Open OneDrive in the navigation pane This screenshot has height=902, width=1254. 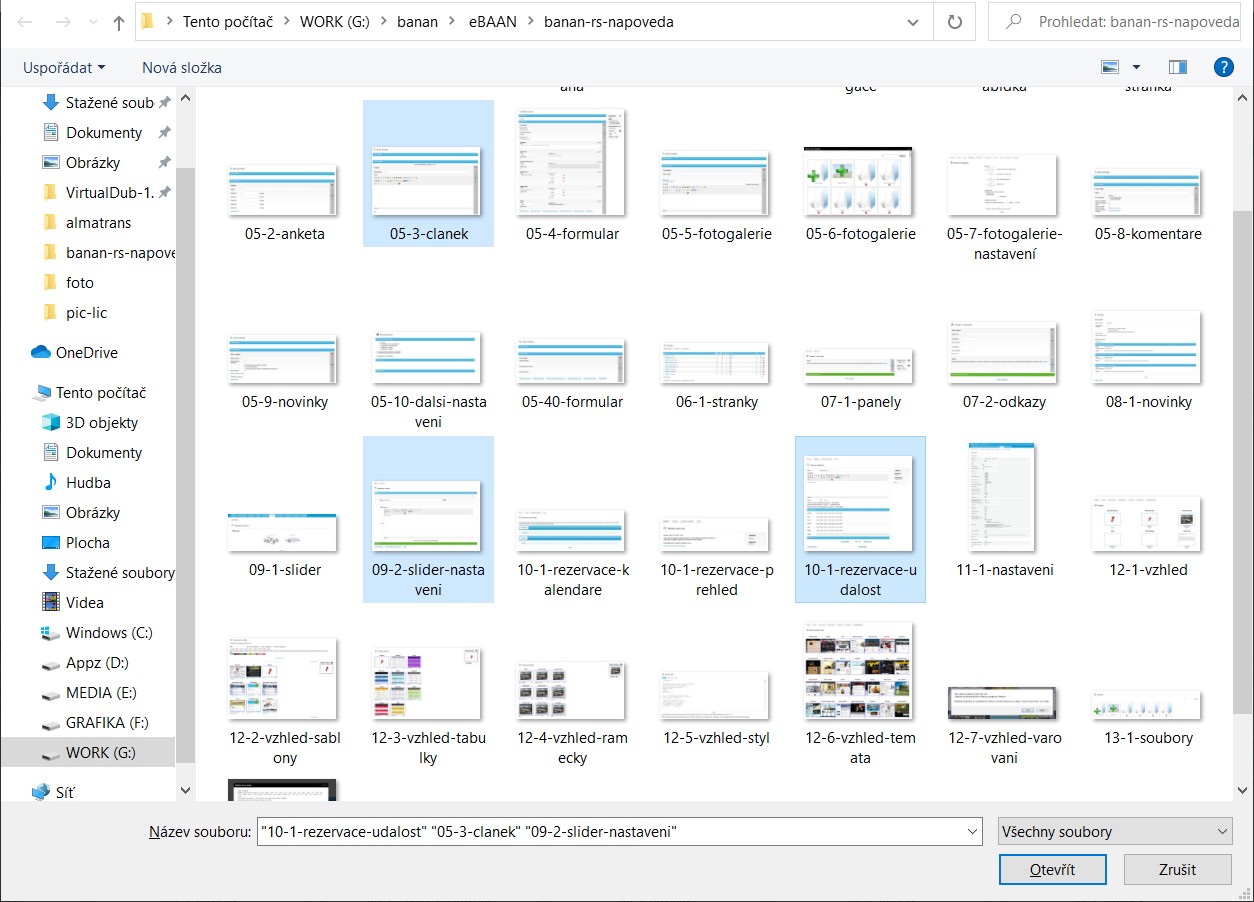tap(86, 352)
